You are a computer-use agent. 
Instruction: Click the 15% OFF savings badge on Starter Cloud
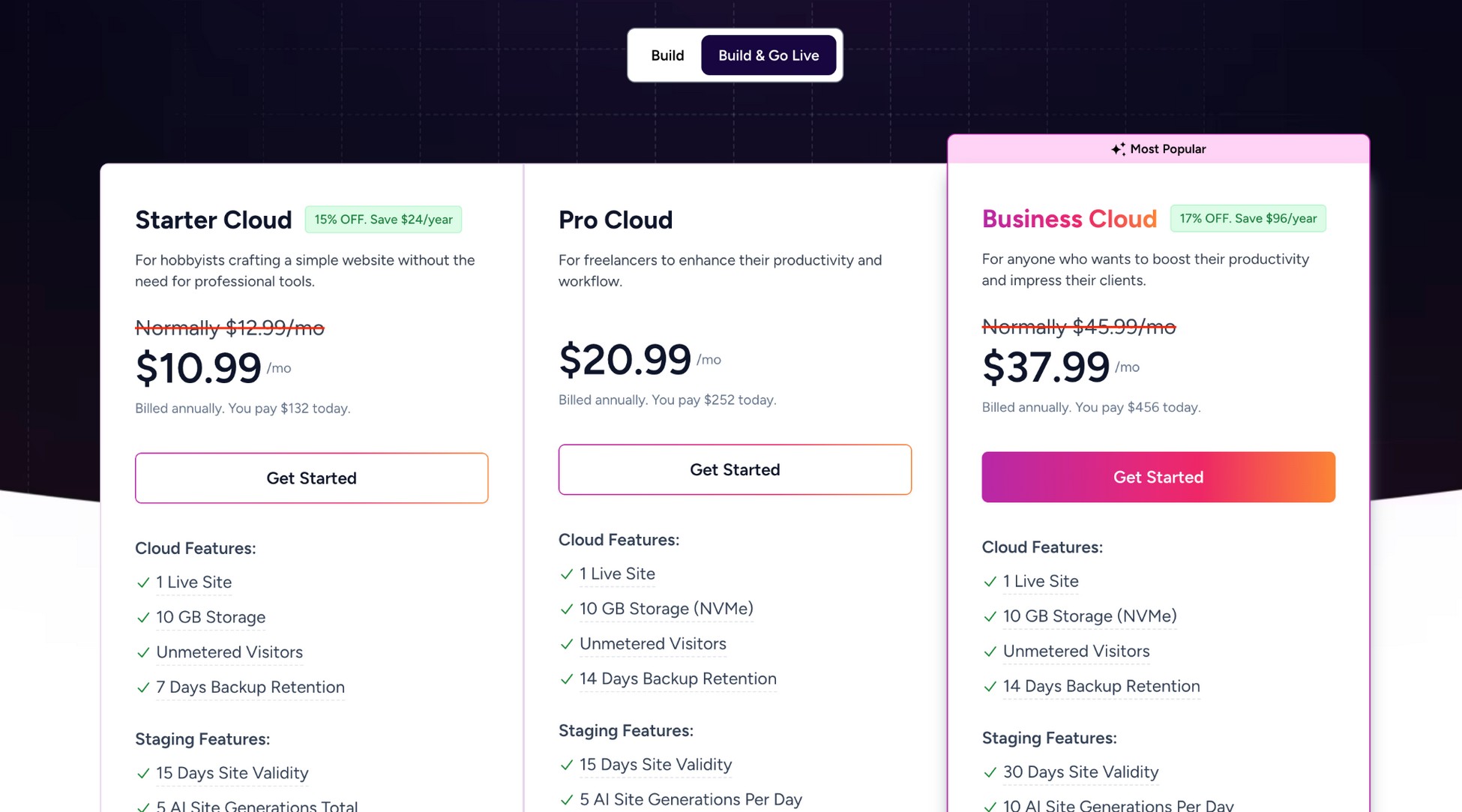(383, 219)
